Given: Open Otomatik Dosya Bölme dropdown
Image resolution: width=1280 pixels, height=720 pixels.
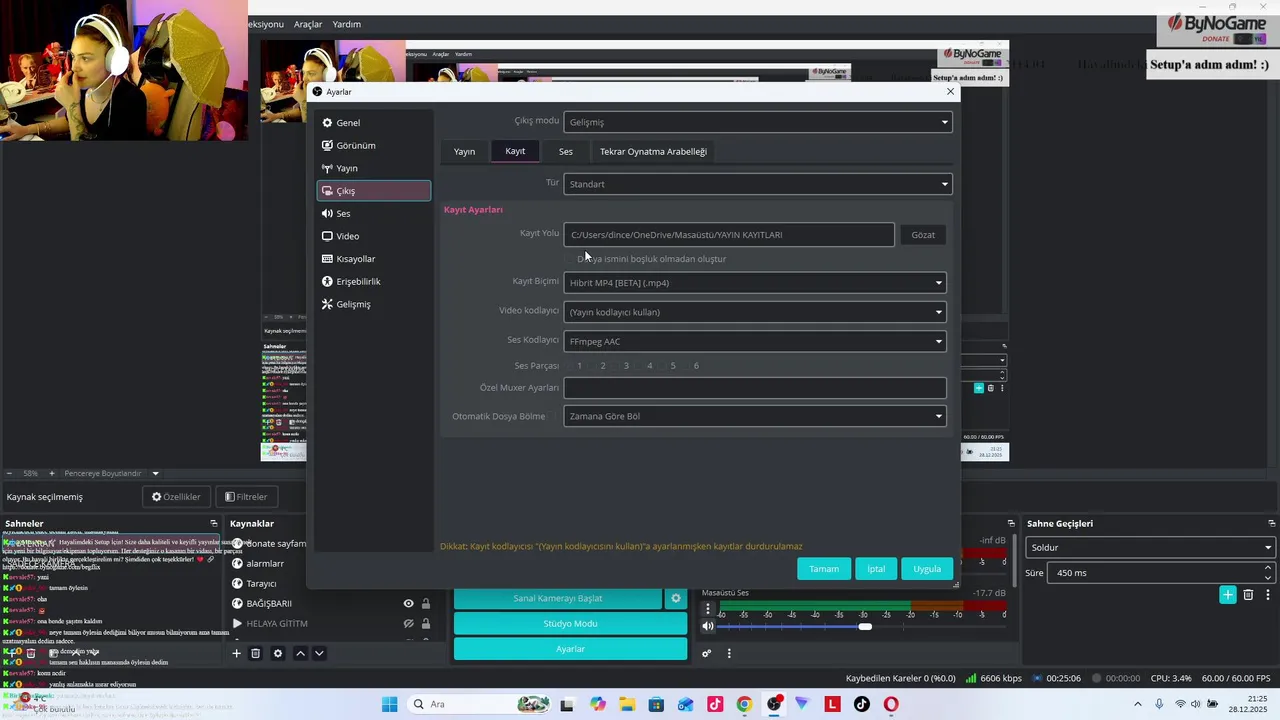Looking at the screenshot, I should pos(754,416).
